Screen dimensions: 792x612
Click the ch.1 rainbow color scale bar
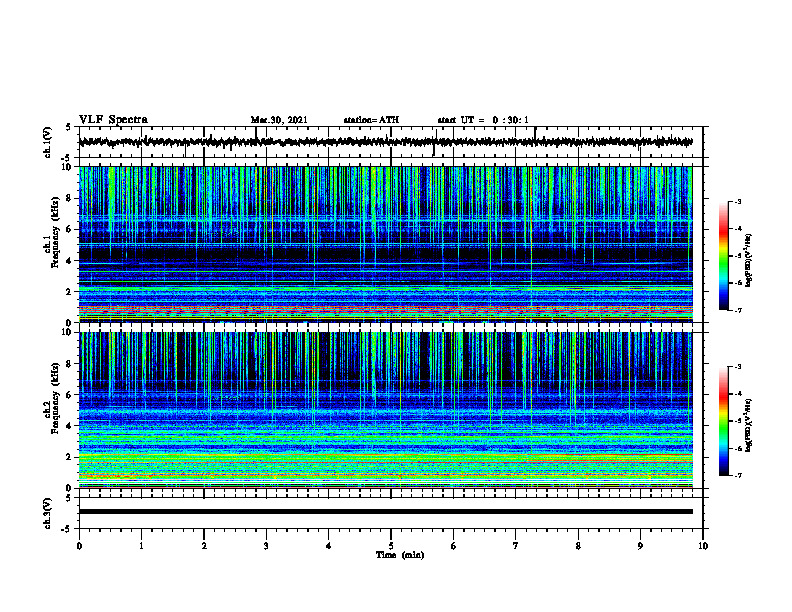coord(723,256)
